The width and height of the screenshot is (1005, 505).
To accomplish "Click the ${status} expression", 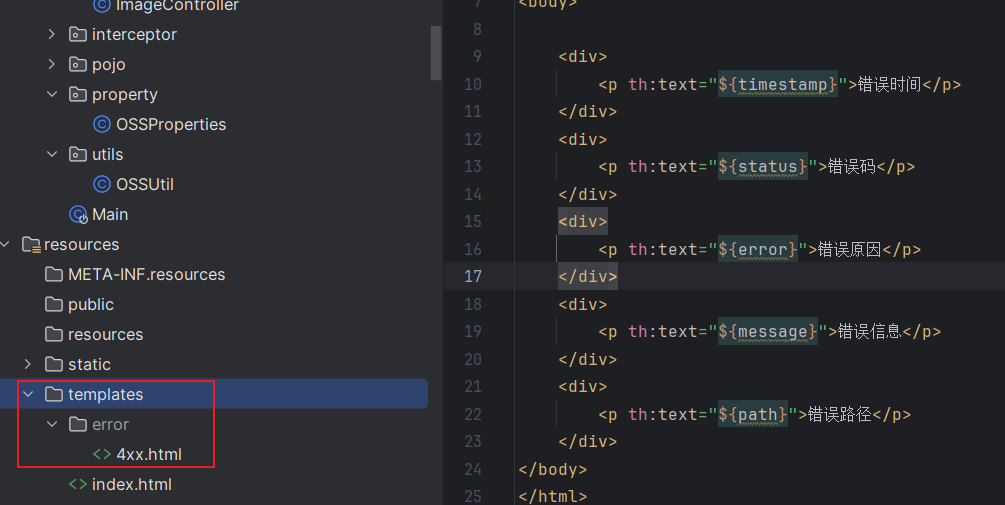I will pos(763,167).
